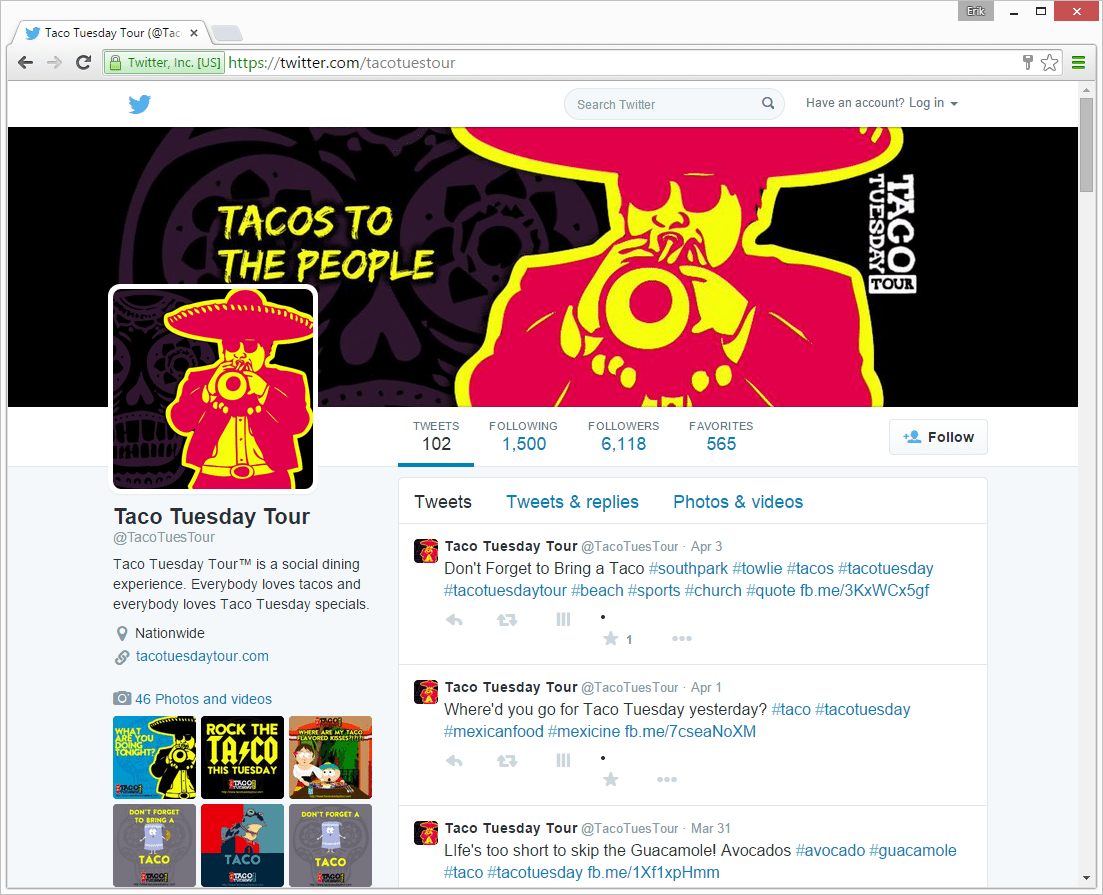Image resolution: width=1103 pixels, height=895 pixels.
Task: Click the avatar on the Apr 3 tweet
Action: pyautogui.click(x=426, y=551)
